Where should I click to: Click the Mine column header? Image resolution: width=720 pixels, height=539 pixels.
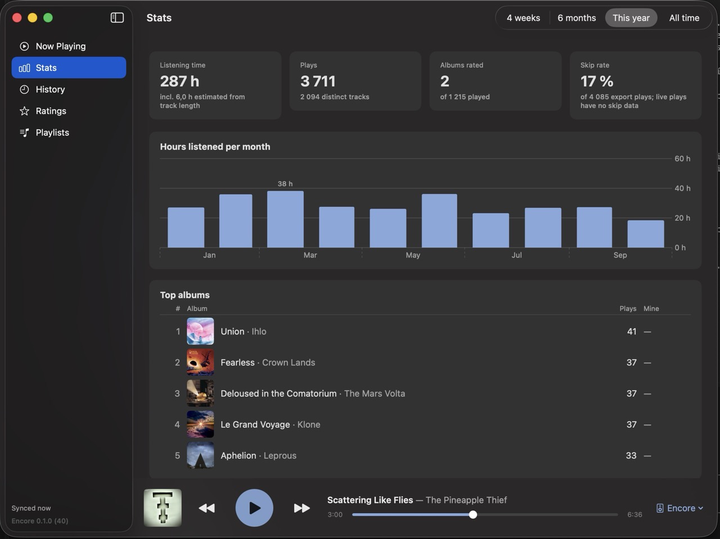[651, 309]
